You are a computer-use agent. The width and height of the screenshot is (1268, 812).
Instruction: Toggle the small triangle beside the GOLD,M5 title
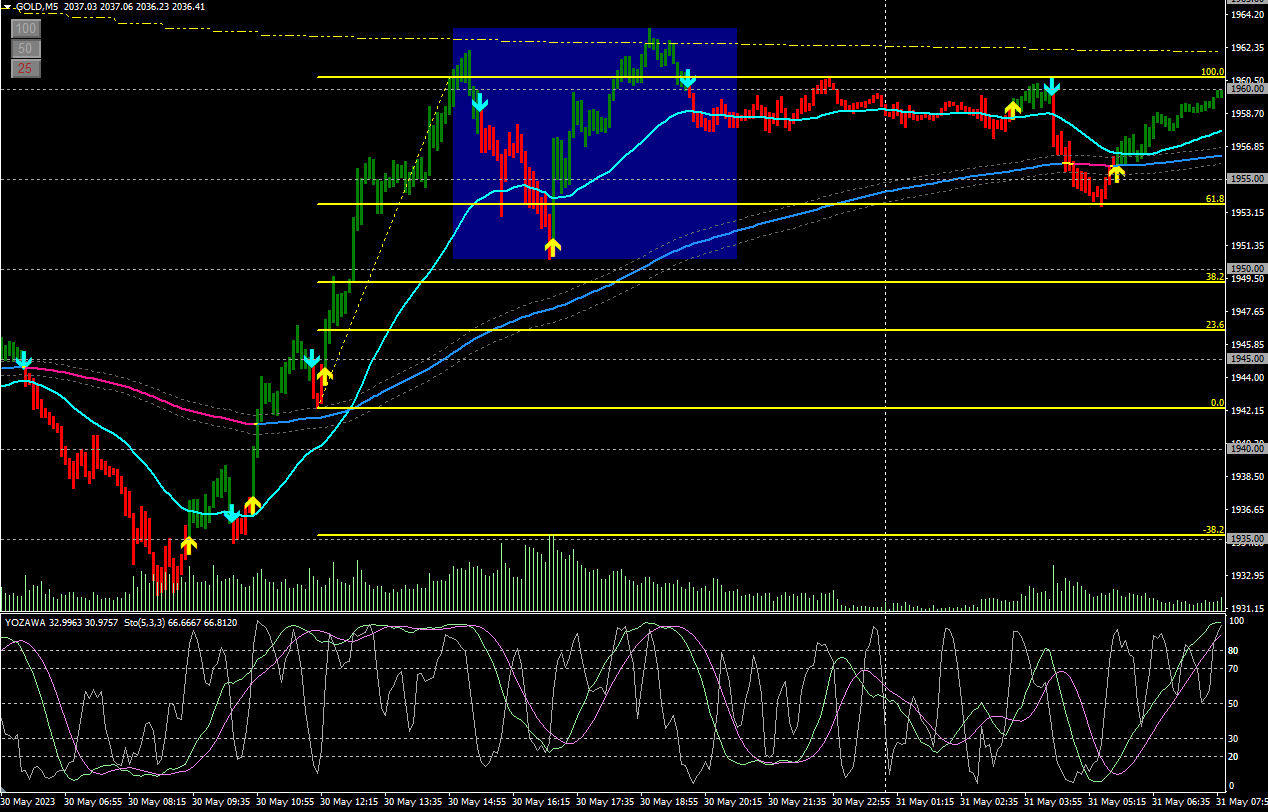pos(6,7)
